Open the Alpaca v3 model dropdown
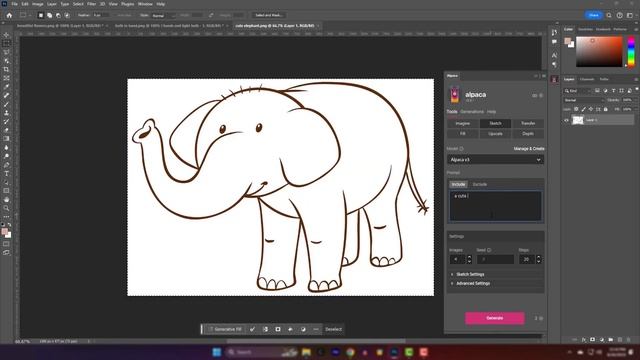Screen dimensions: 640x360 (x=495, y=160)
